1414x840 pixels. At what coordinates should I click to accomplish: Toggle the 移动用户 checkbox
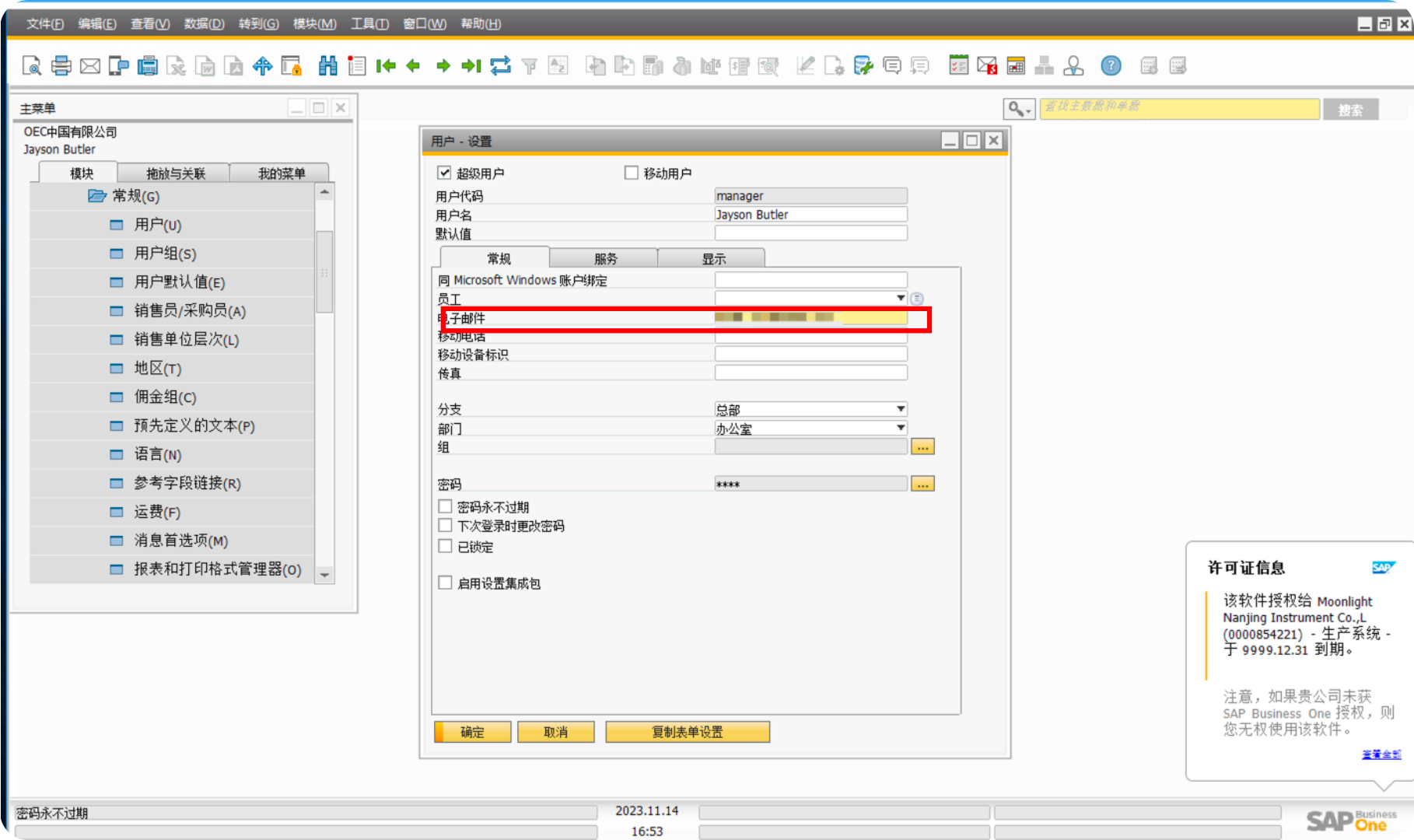point(632,173)
